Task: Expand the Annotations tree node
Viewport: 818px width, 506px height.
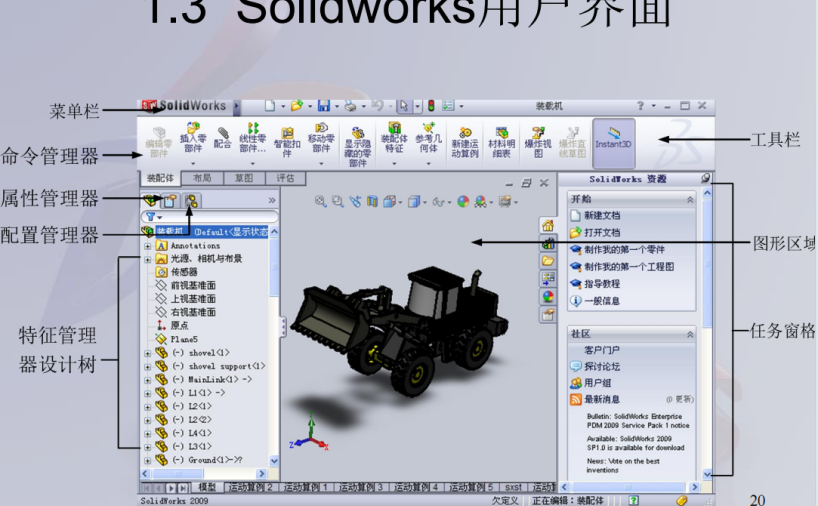Action: tap(148, 246)
